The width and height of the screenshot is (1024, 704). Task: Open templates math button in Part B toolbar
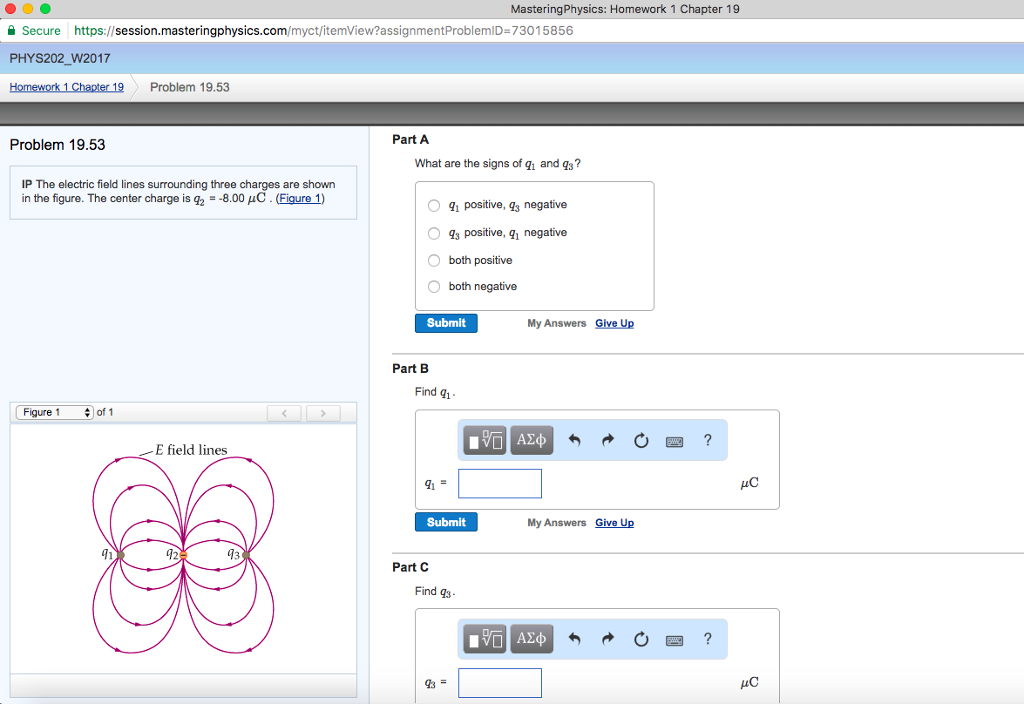click(485, 440)
